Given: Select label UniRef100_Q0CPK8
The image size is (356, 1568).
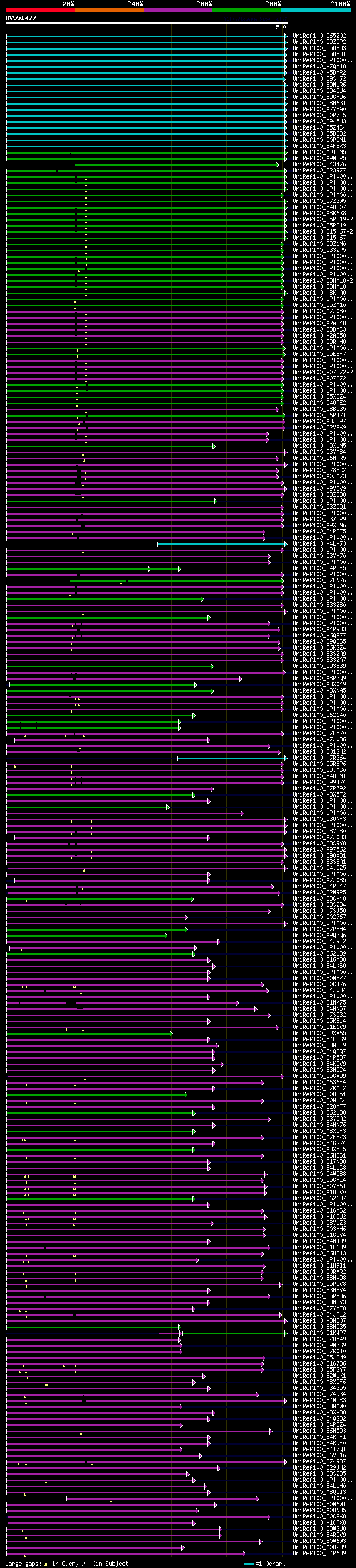Looking at the screenshot, I should [319, 1517].
